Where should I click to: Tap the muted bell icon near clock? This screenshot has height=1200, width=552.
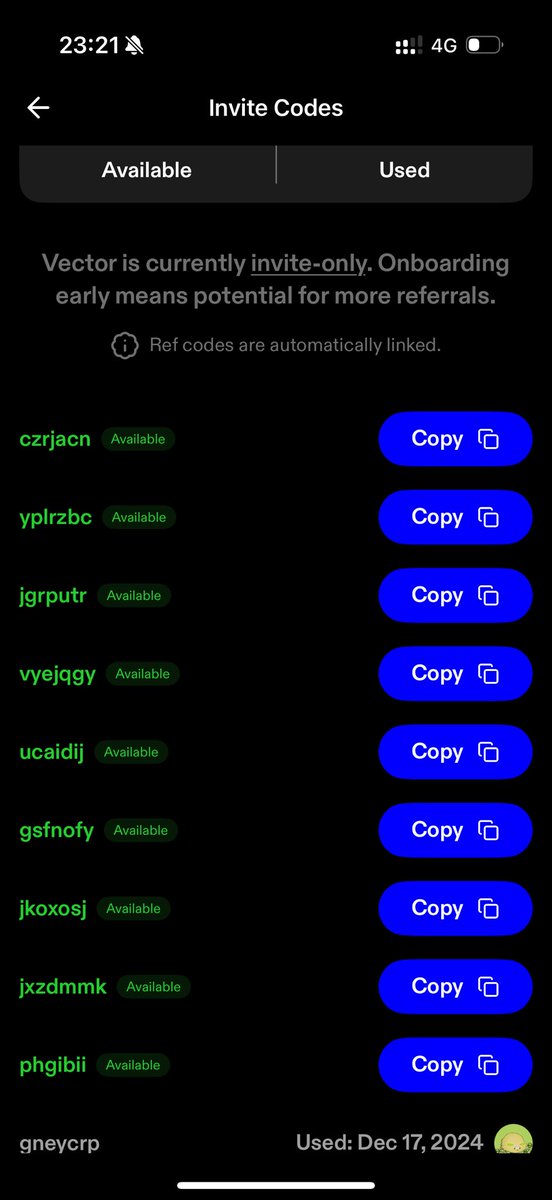tap(135, 46)
